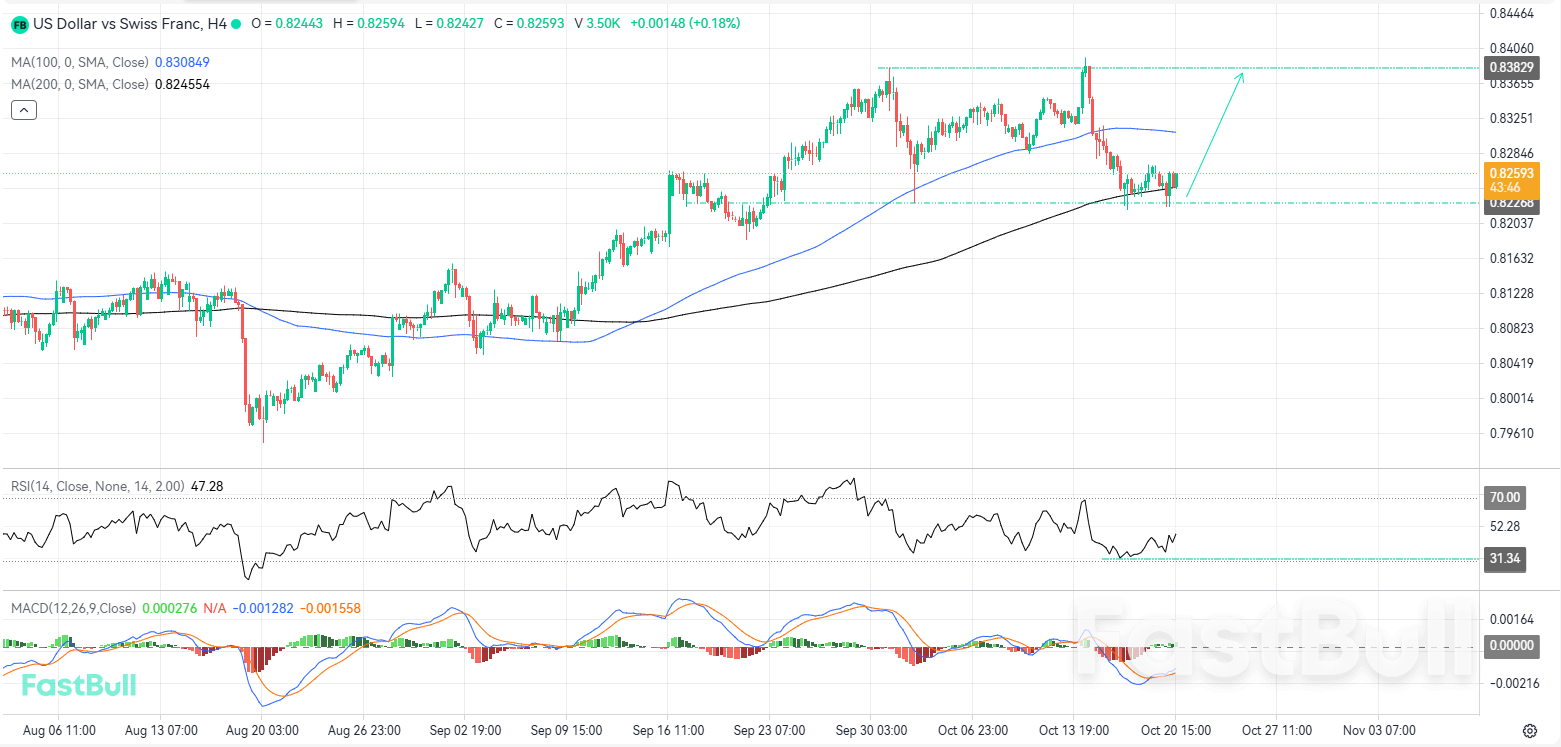Click the Aug 20 03:00 time label
Image resolution: width=1561 pixels, height=747 pixels.
(262, 730)
